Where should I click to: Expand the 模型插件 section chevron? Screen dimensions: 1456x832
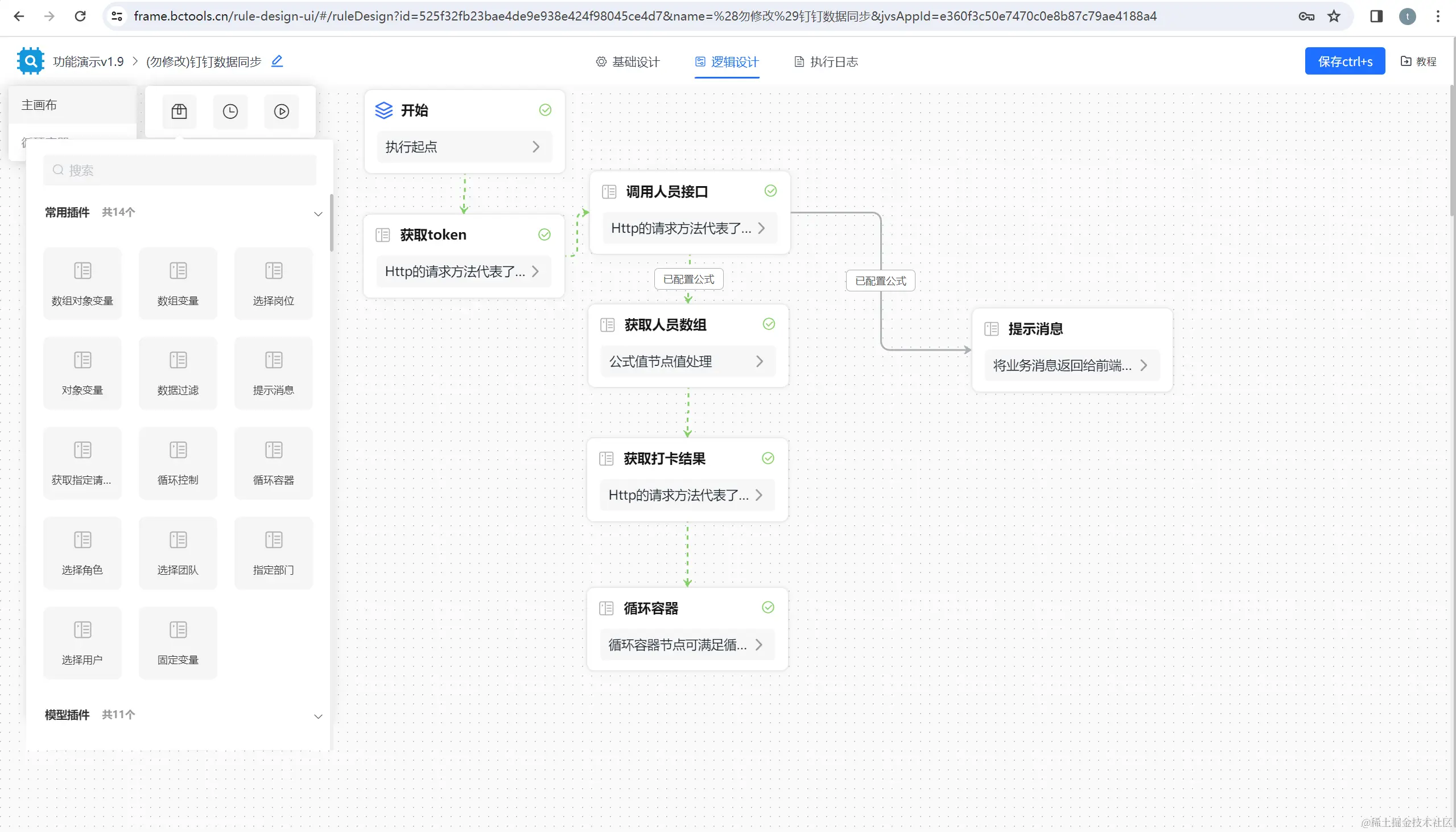[318, 716]
